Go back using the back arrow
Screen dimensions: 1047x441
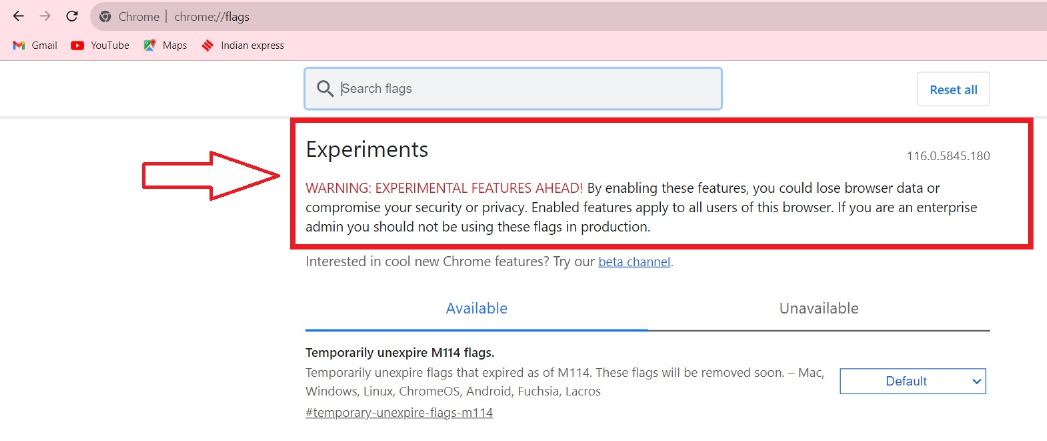click(x=18, y=17)
